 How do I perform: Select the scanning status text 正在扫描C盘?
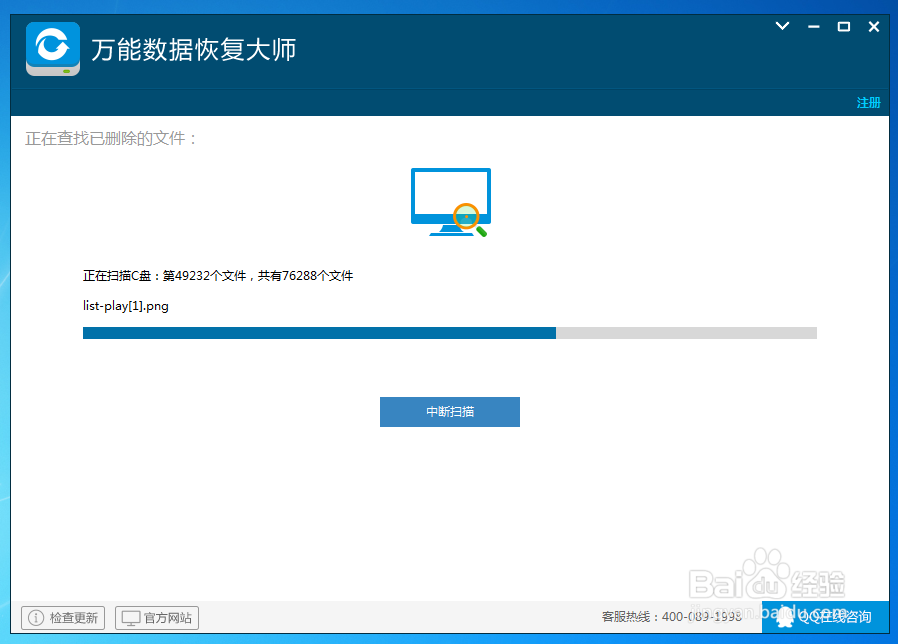pyautogui.click(x=218, y=276)
